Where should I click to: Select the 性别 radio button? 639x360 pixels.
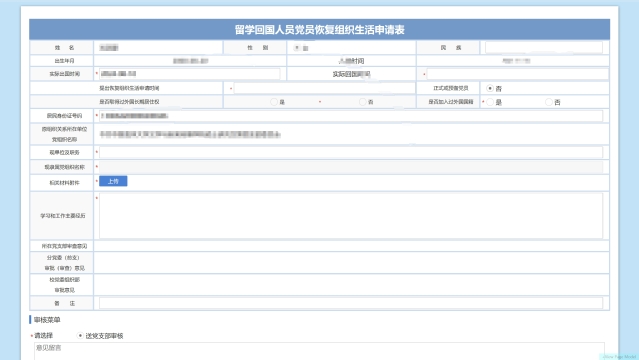point(297,48)
